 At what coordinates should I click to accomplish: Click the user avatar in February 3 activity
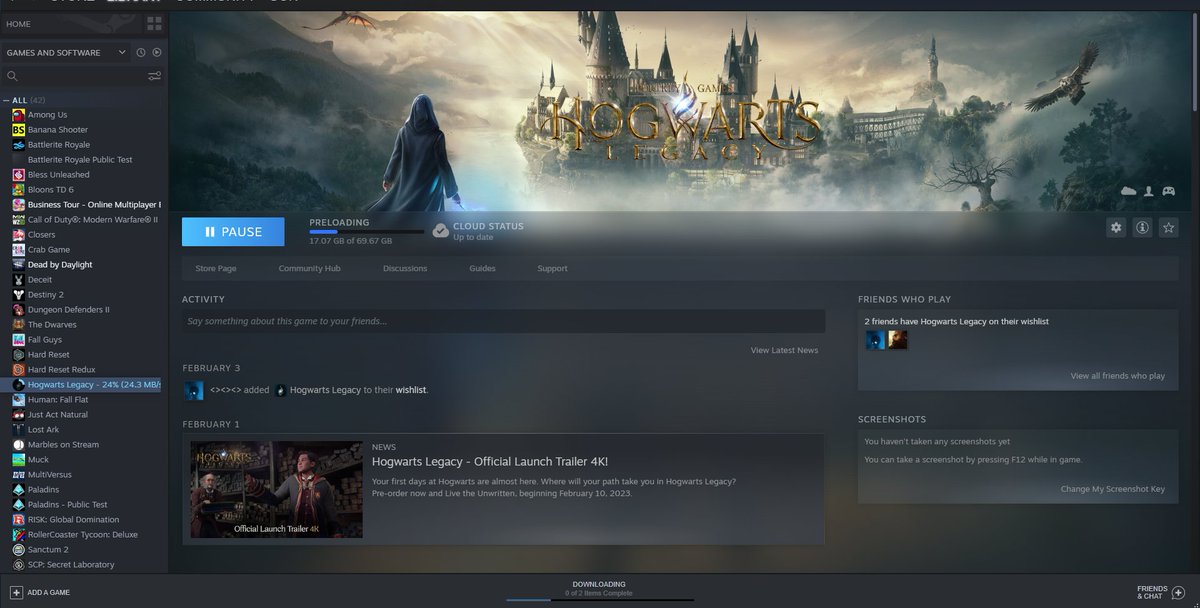[194, 390]
